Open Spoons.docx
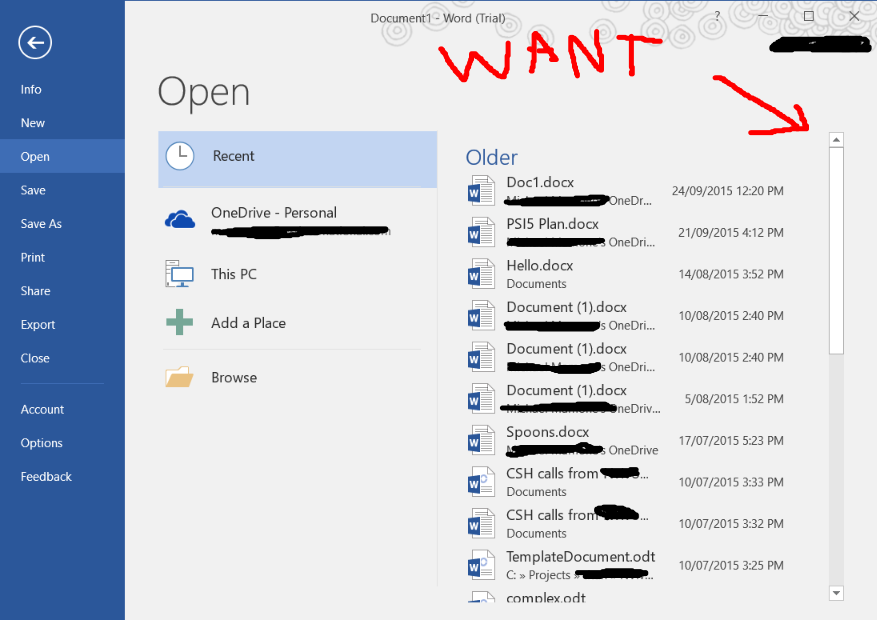 tap(626, 440)
